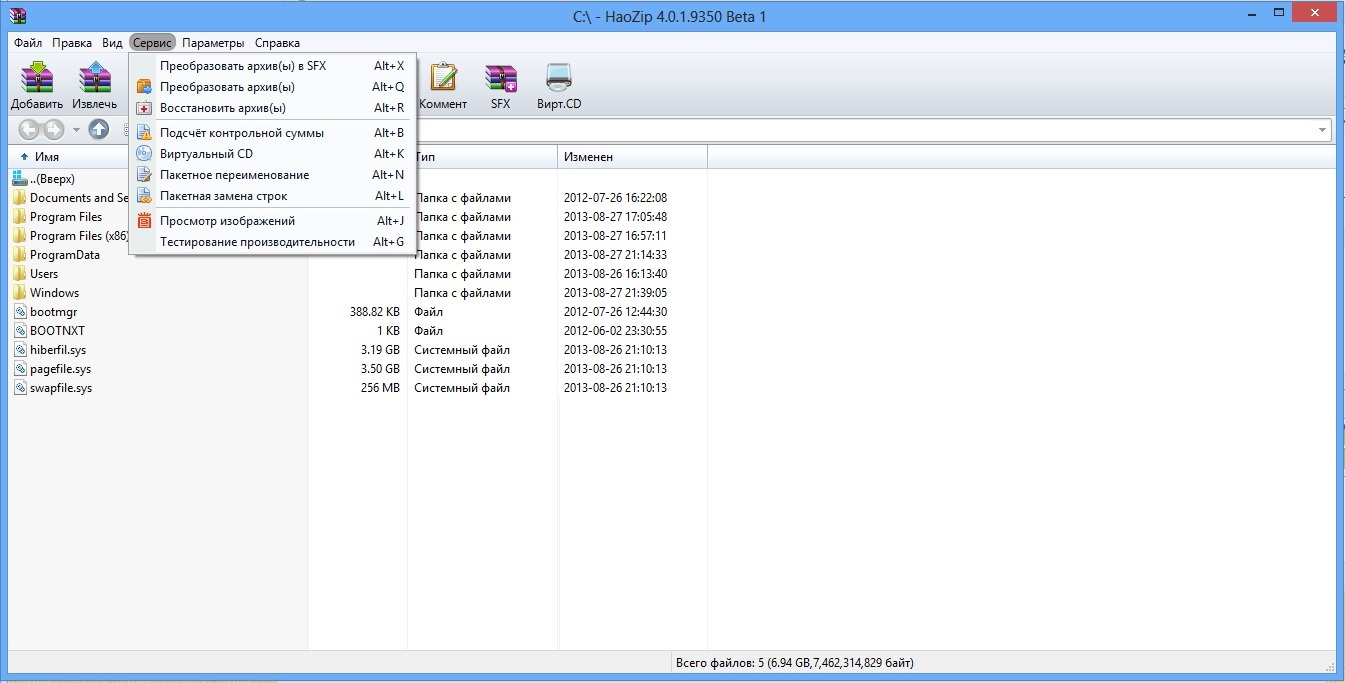Screen dimensions: 1345x683
Task: Click Папка с файлами in the Users row
Action: tap(462, 274)
